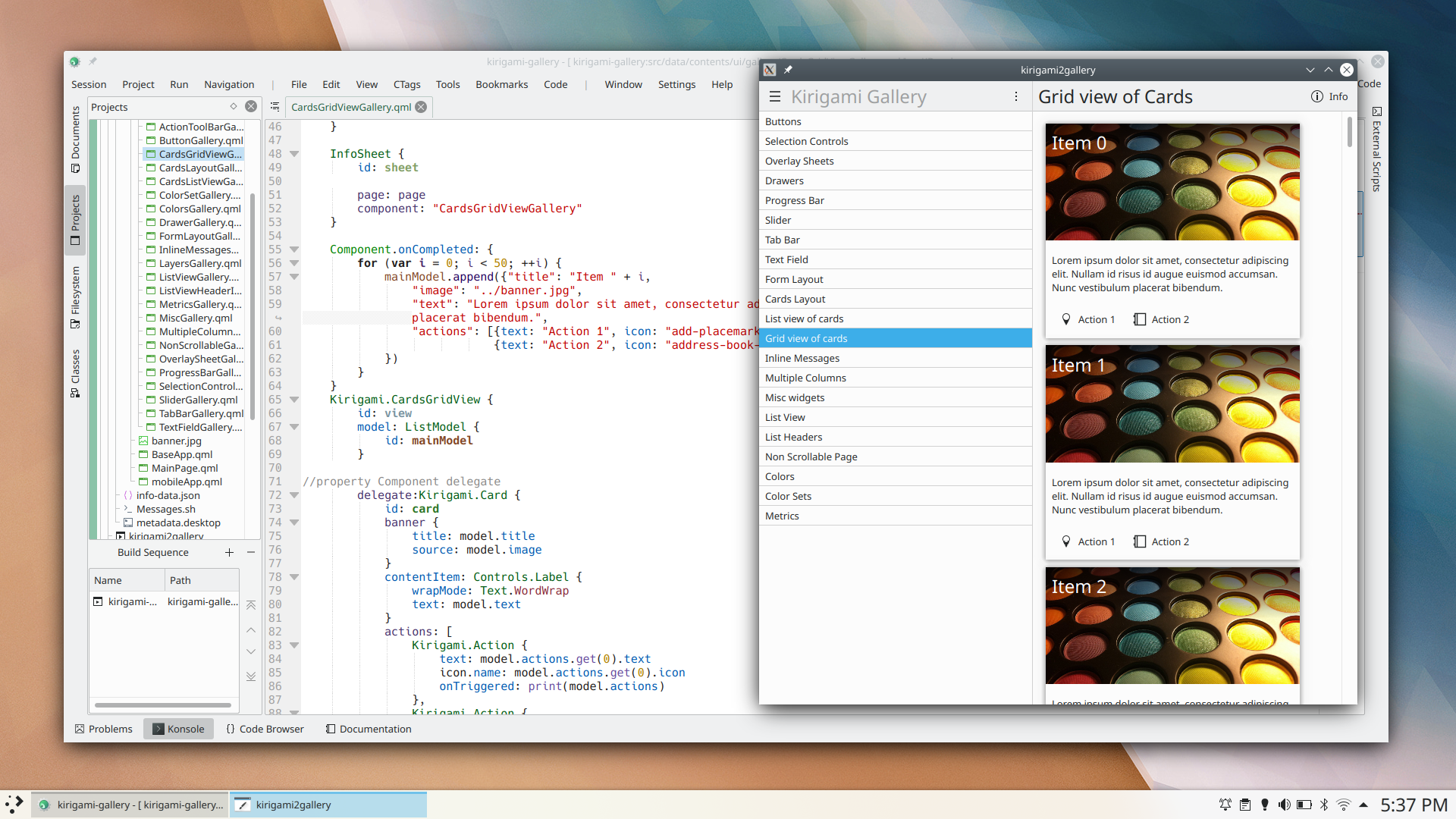The height and width of the screenshot is (819, 1456).
Task: Select Progress Bar in the gallery list
Action: click(896, 200)
